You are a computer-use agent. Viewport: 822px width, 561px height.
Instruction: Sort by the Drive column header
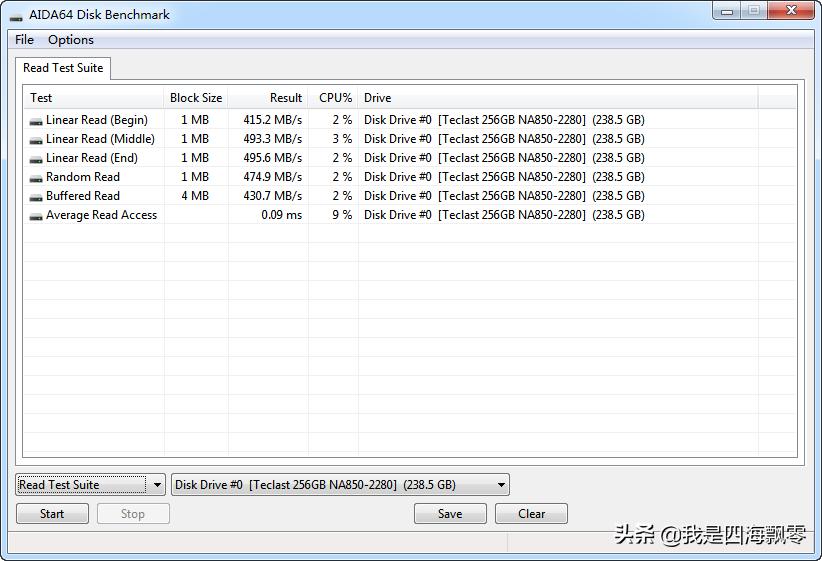(x=558, y=98)
